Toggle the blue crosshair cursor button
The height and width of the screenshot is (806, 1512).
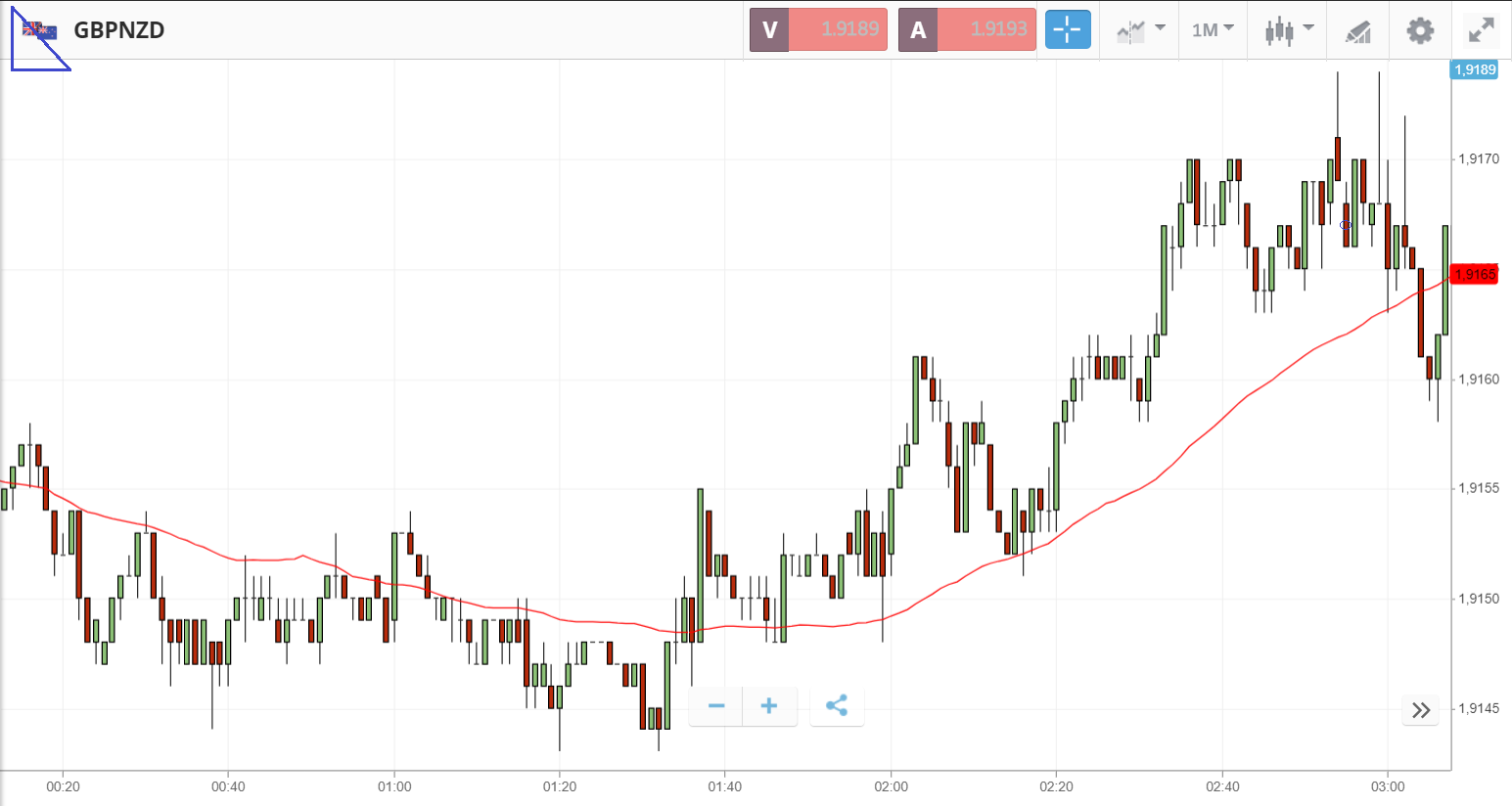click(1067, 29)
